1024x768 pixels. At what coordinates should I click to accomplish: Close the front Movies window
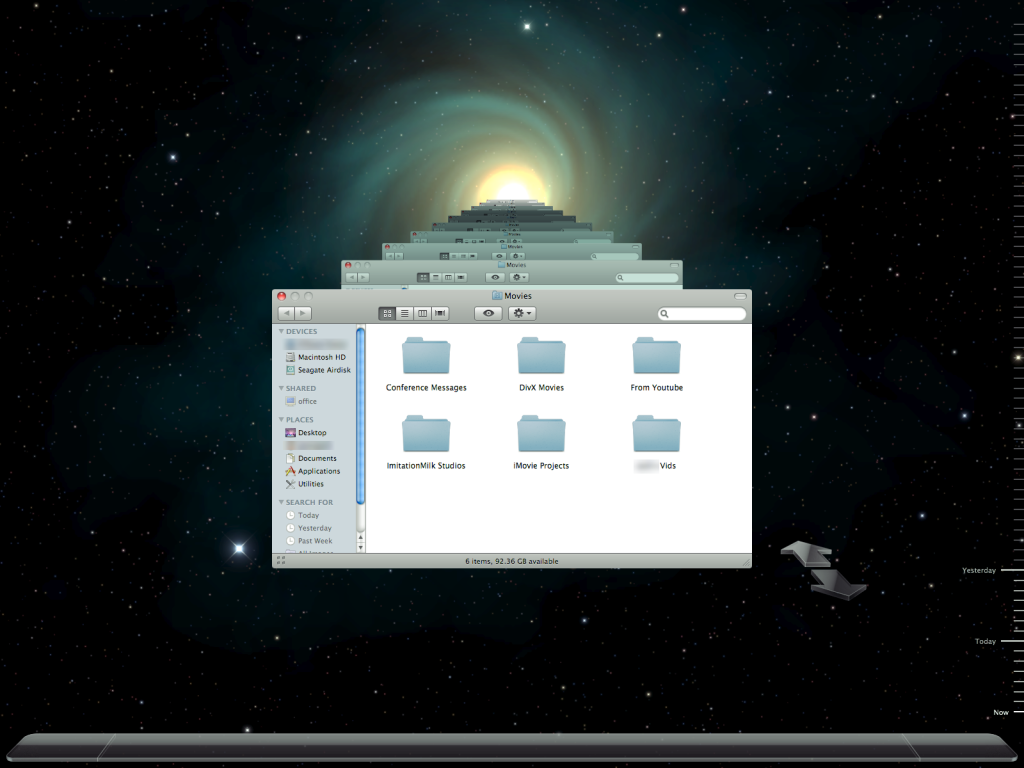pos(281,296)
